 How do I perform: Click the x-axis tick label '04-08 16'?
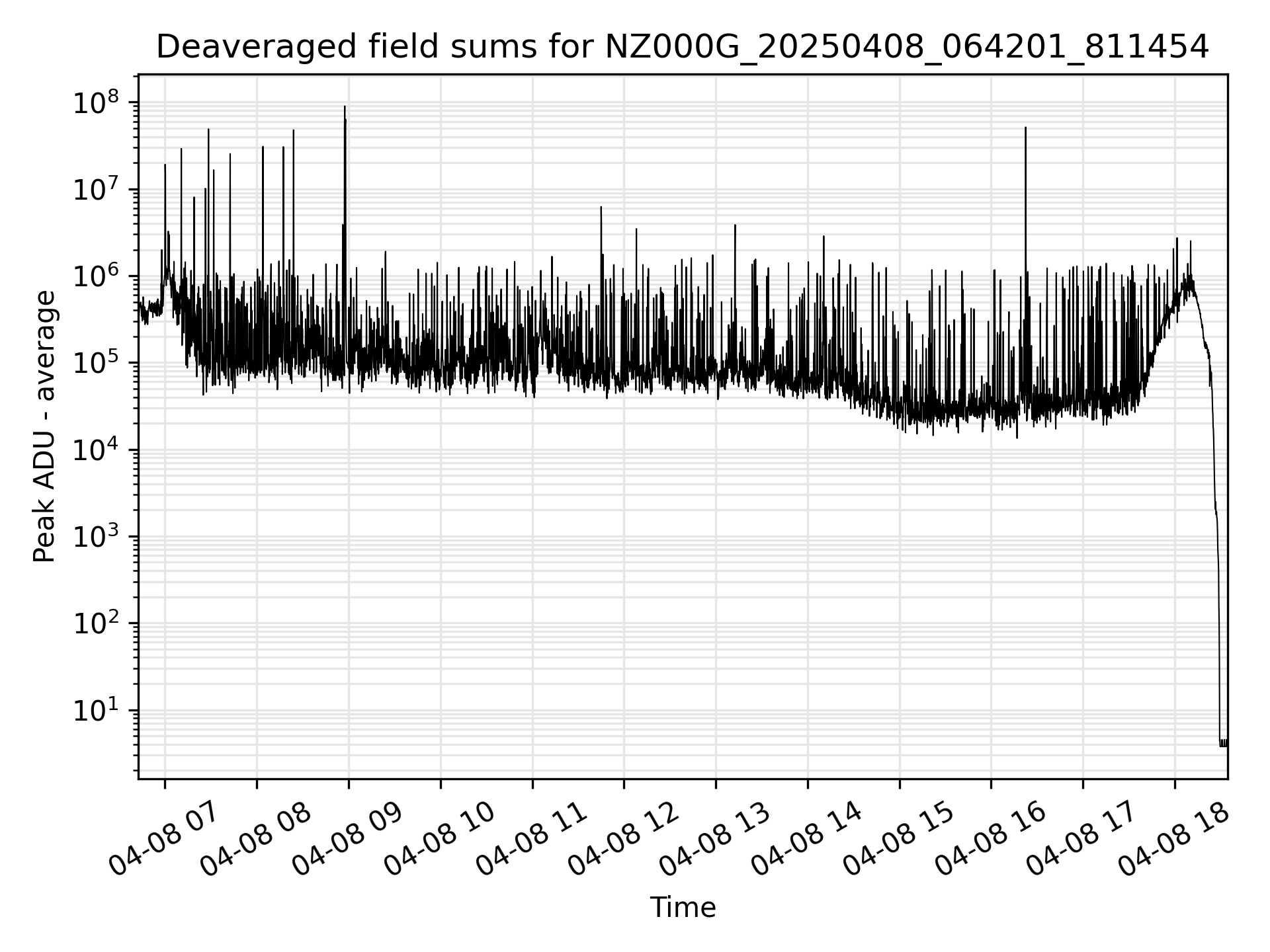tap(990, 840)
